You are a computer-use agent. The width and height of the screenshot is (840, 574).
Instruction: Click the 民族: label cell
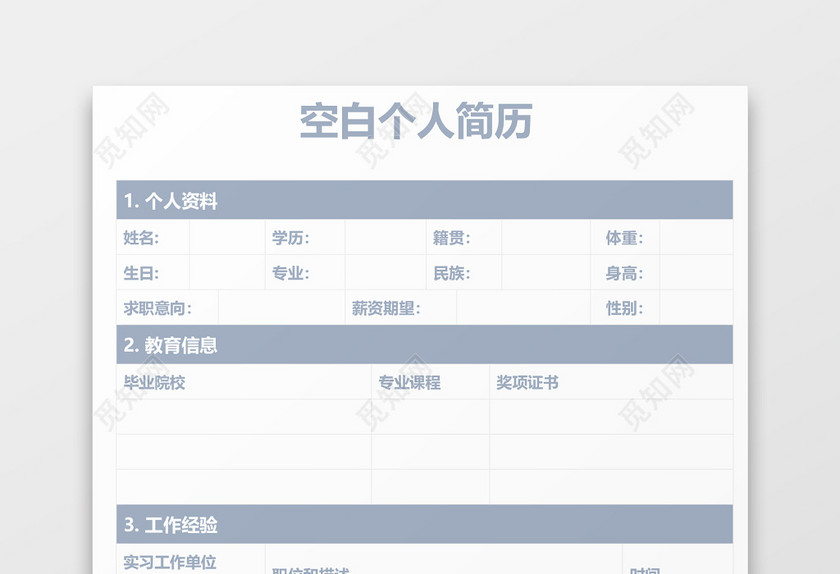coord(463,272)
